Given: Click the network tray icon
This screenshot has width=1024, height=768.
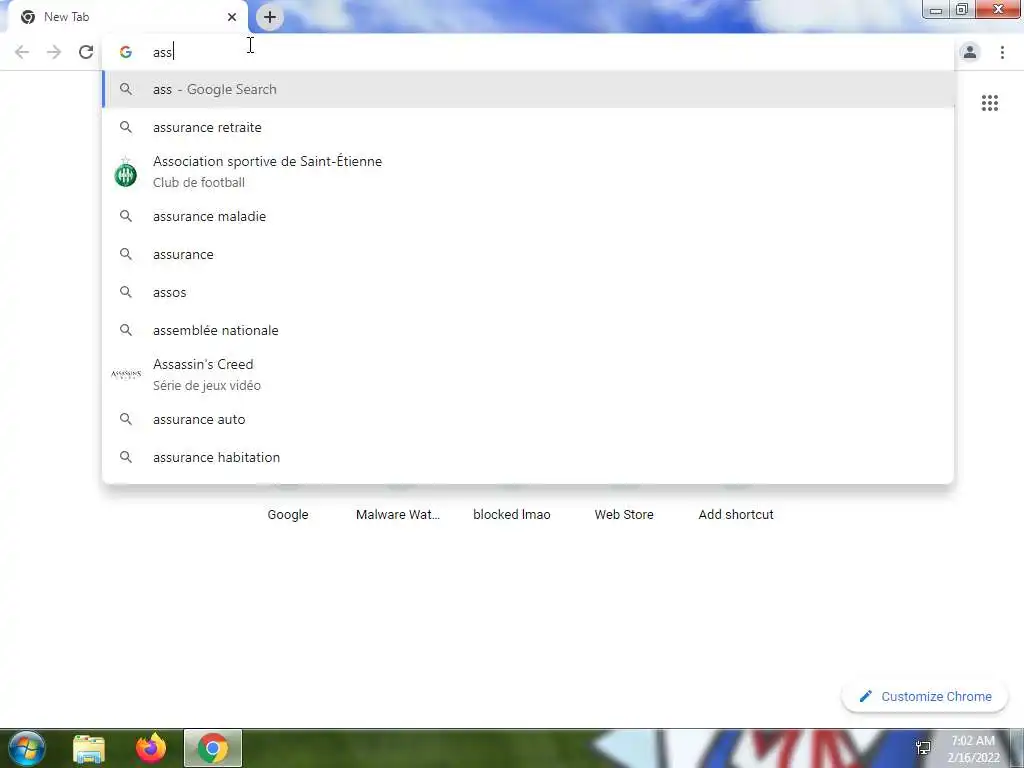Looking at the screenshot, I should coord(923,748).
